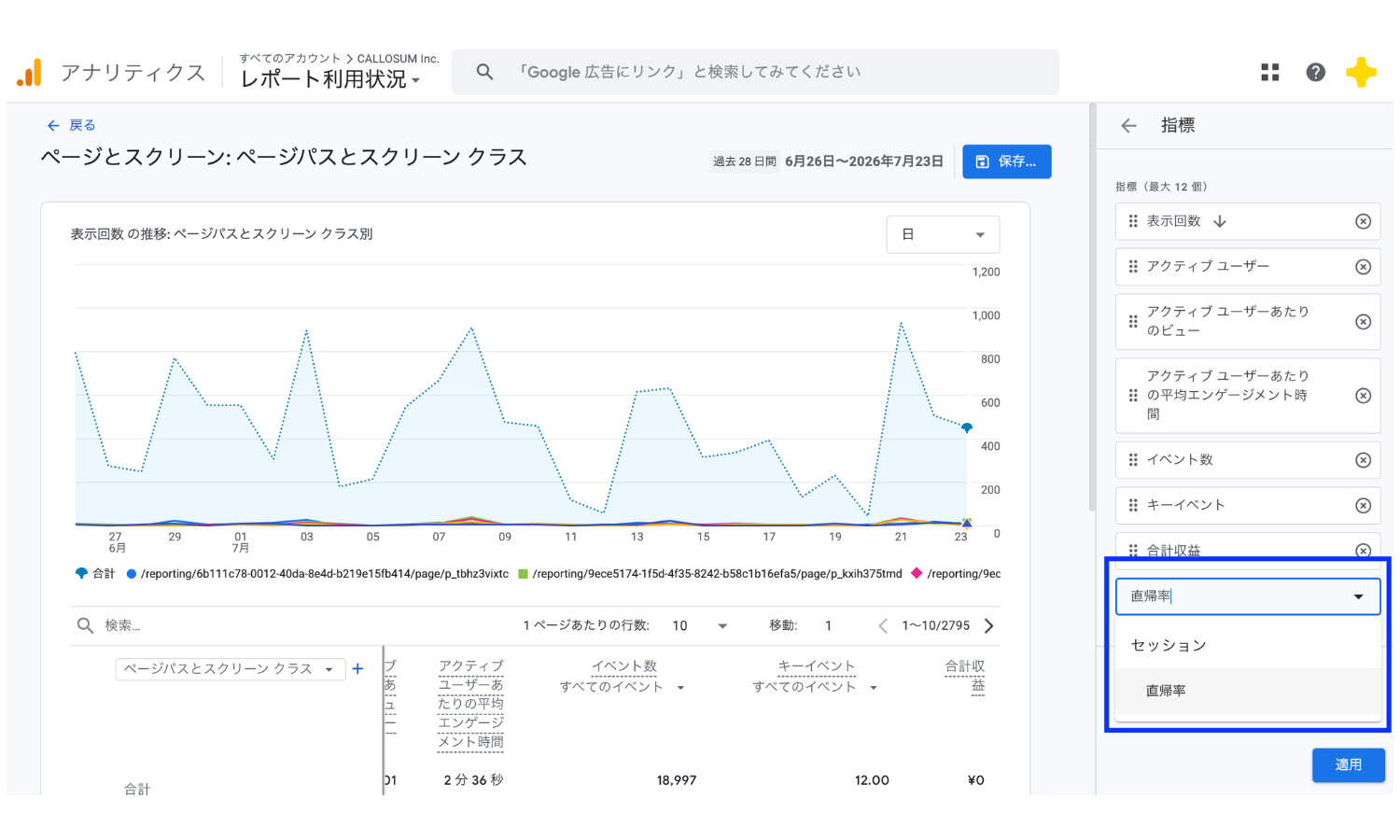Click the セッション category header in list
Viewport: 1400px width, 840px height.
point(1169,645)
